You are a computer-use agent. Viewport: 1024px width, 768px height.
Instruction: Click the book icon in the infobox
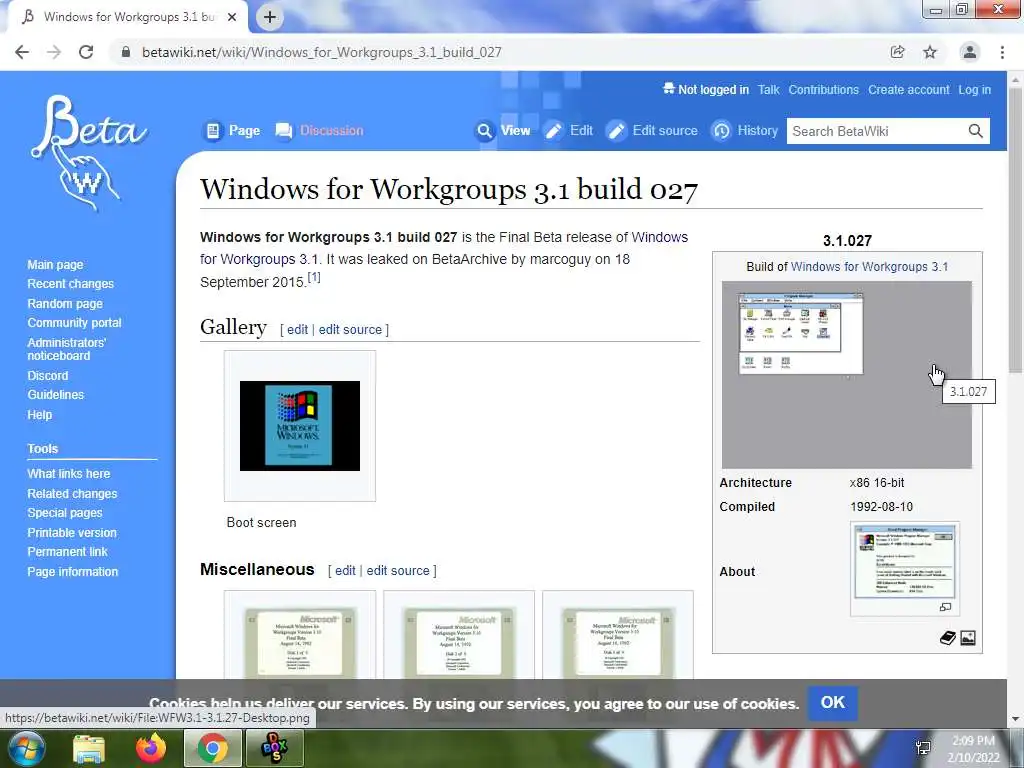coord(948,637)
